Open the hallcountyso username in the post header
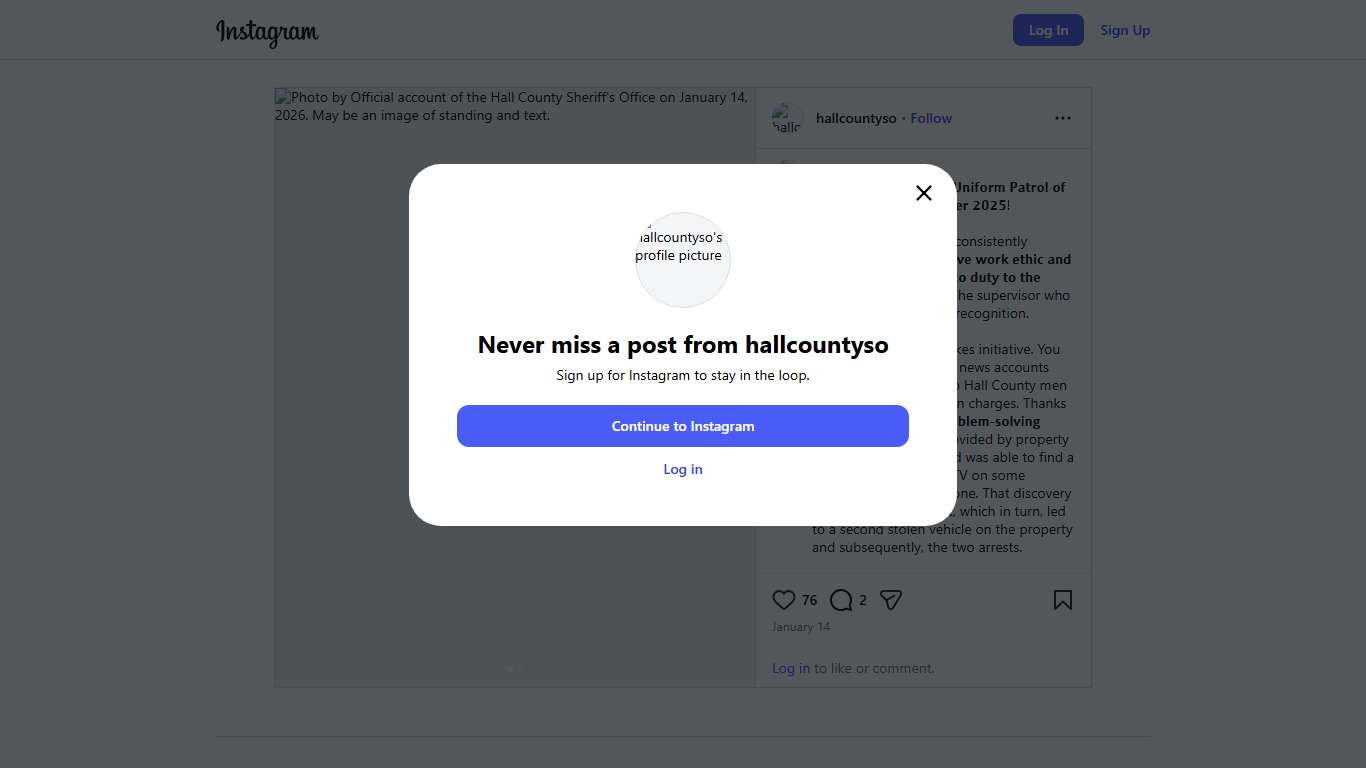 [856, 118]
